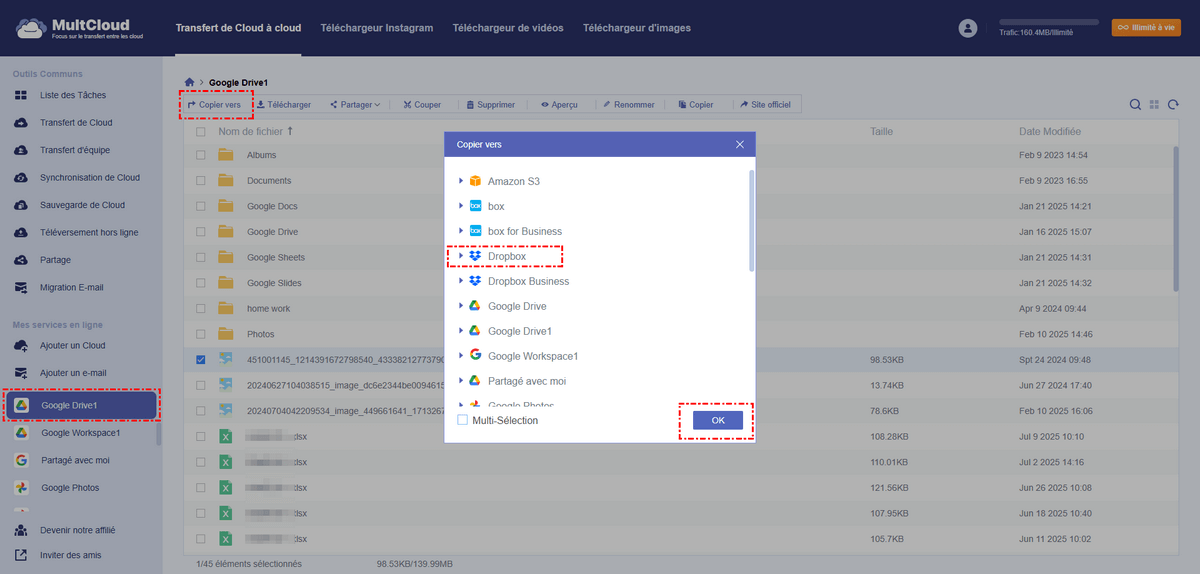1200x574 pixels.
Task: Open Transfert de Cloud à cloud tab
Action: point(238,28)
